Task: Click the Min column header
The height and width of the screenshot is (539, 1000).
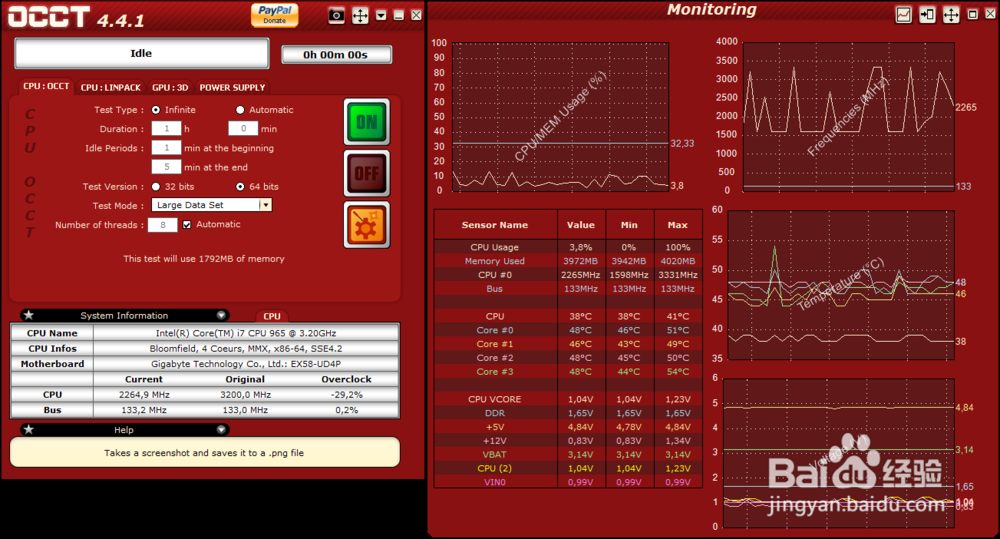Action: pos(629,225)
